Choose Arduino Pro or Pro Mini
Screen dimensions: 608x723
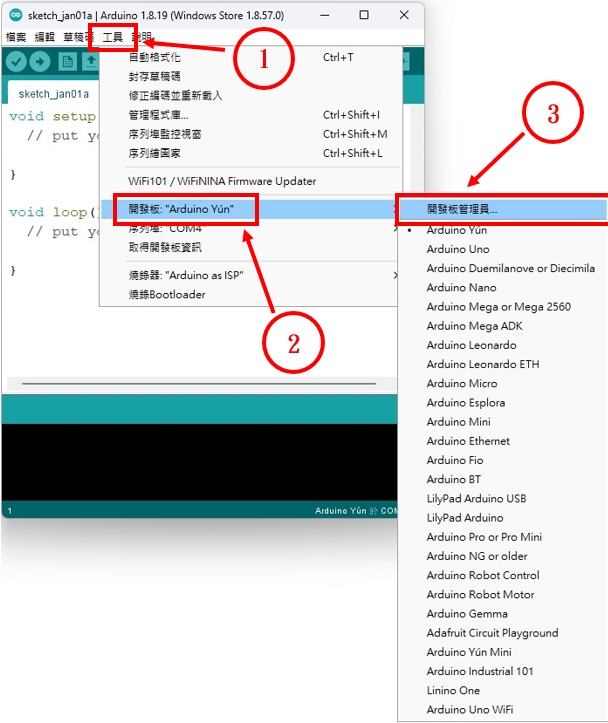503,537
